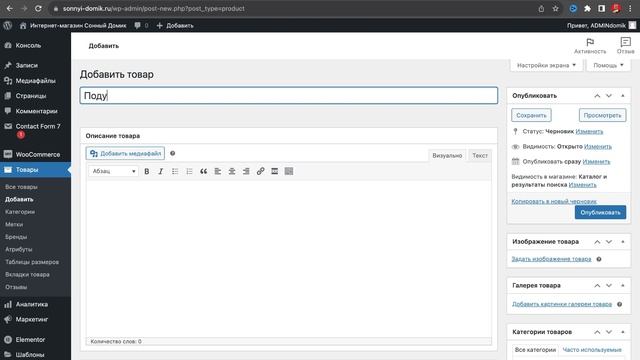The height and width of the screenshot is (360, 640).
Task: Click help icon beside gallery link
Action: (620, 304)
